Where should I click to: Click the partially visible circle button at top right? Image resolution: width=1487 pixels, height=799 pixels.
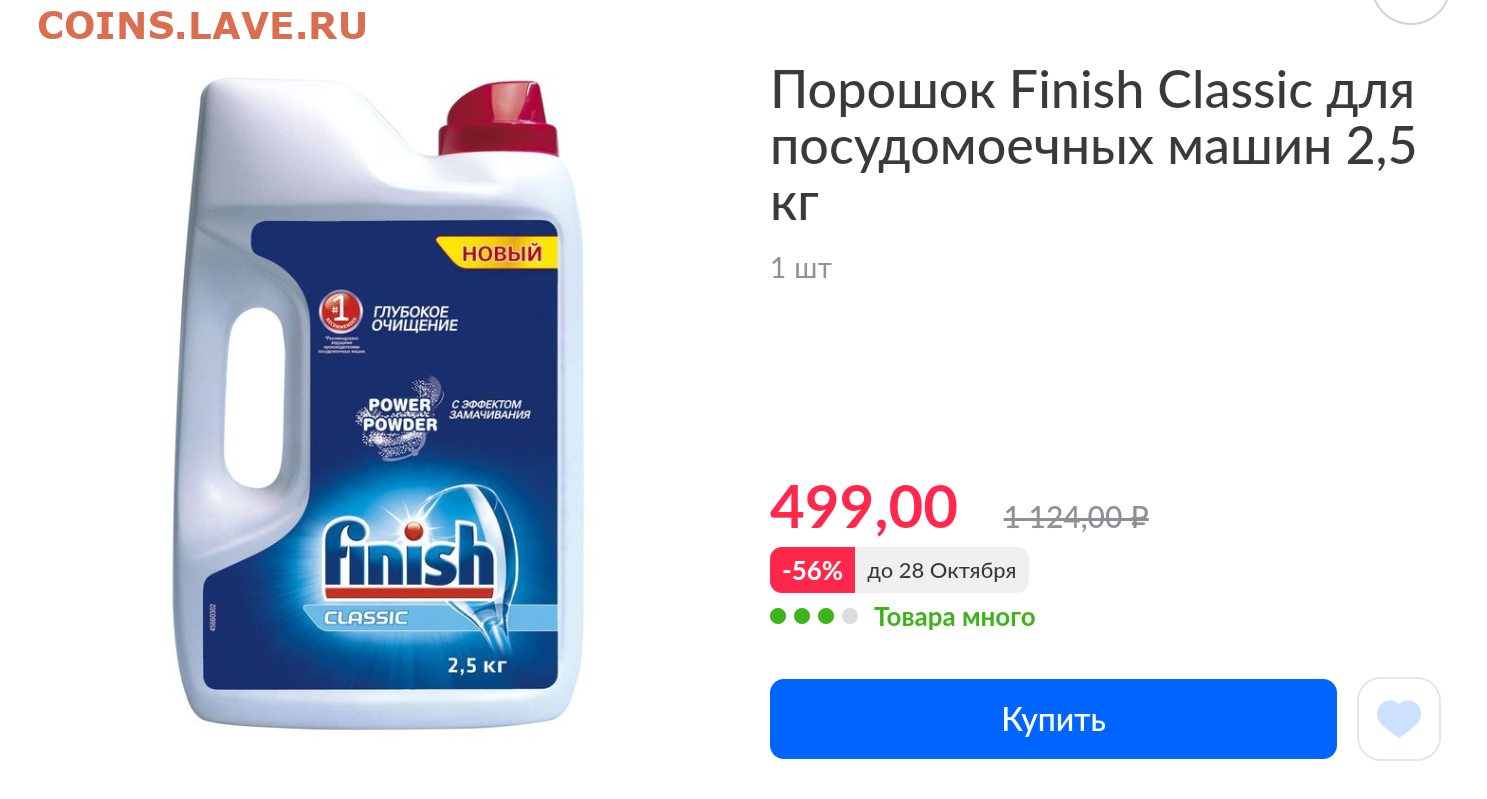pos(1411,8)
